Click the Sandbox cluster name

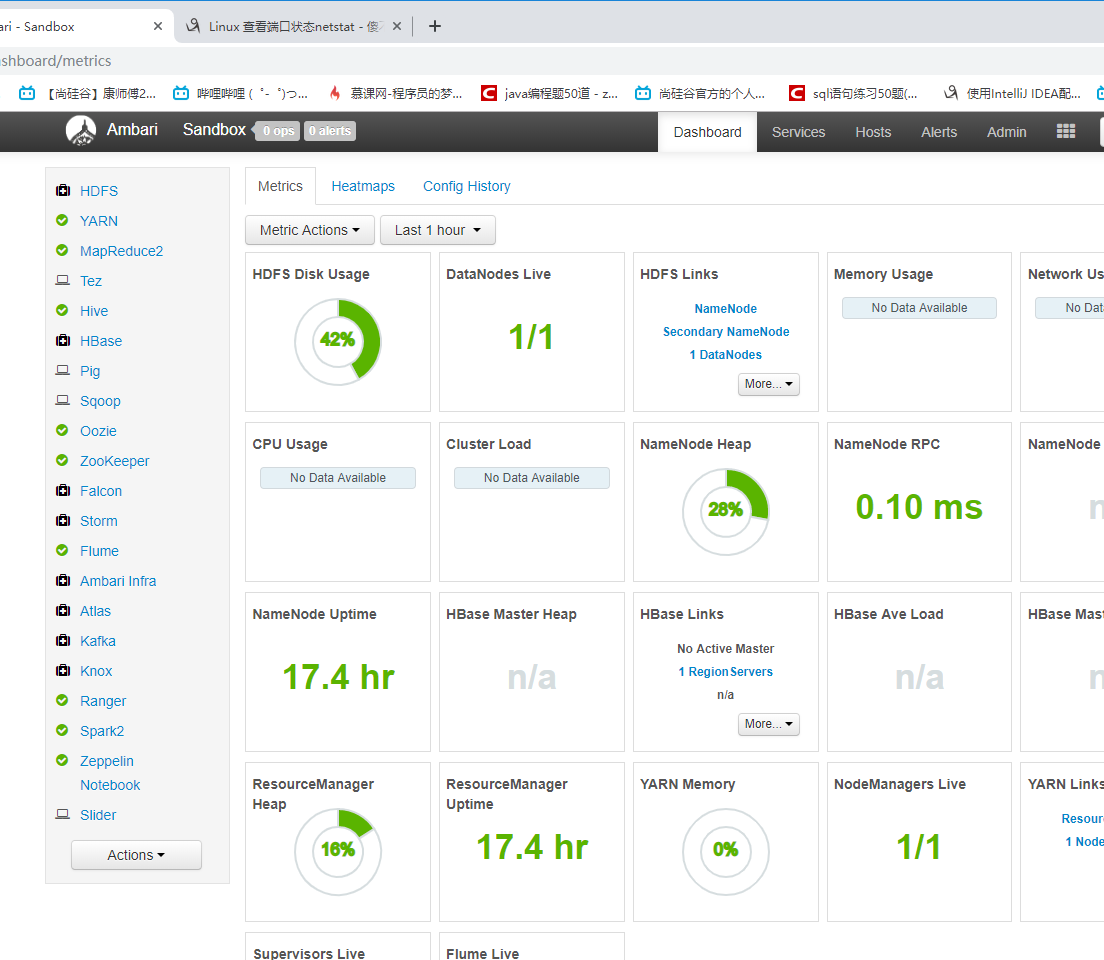(214, 130)
